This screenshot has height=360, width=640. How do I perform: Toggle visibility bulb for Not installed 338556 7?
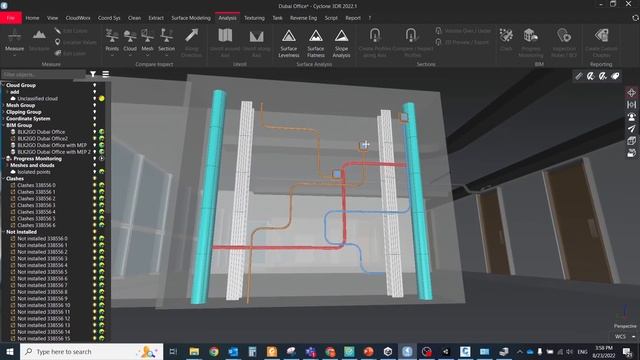(x=95, y=285)
